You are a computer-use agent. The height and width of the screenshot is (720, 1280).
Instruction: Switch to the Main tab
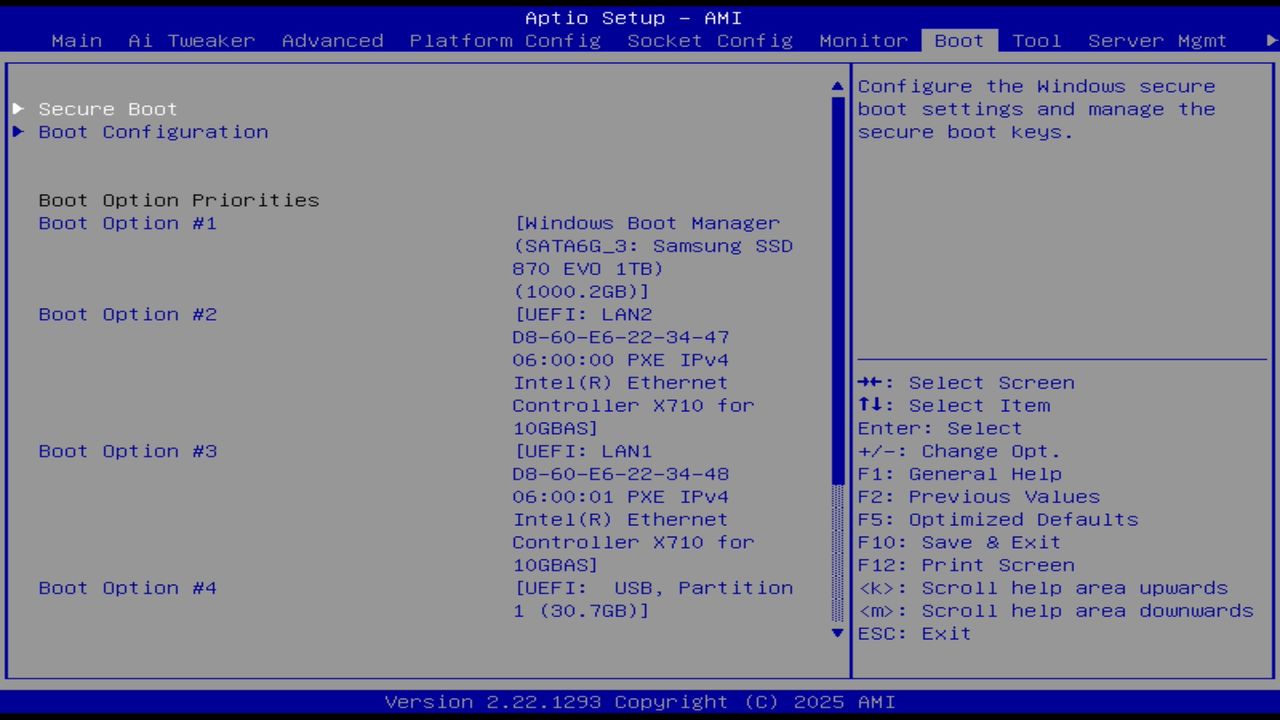point(76,40)
